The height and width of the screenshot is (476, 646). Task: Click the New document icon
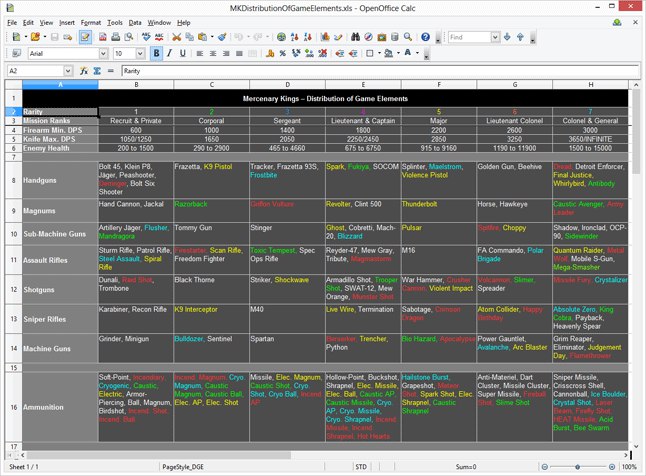(16, 37)
